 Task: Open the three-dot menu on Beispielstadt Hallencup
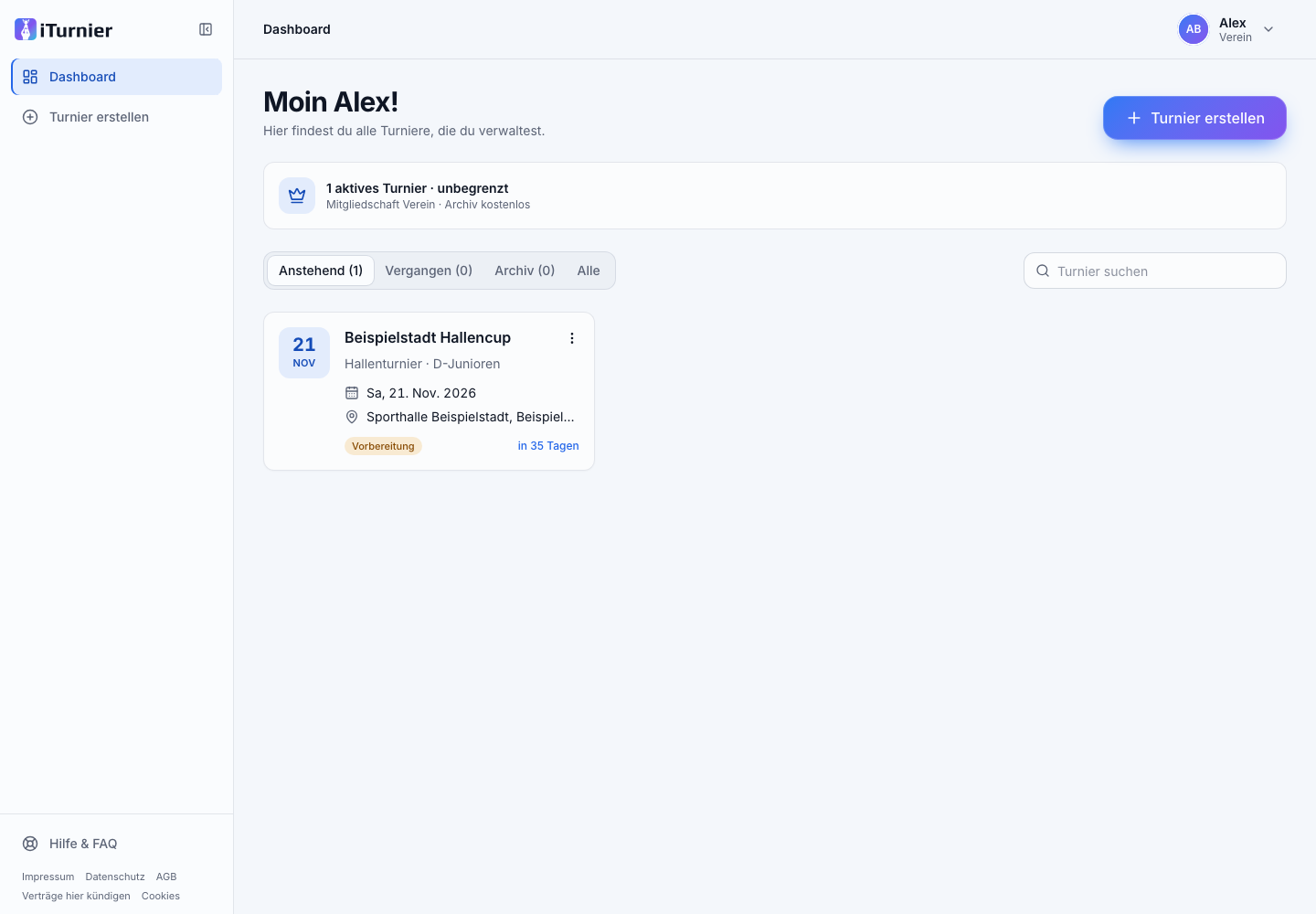point(572,338)
